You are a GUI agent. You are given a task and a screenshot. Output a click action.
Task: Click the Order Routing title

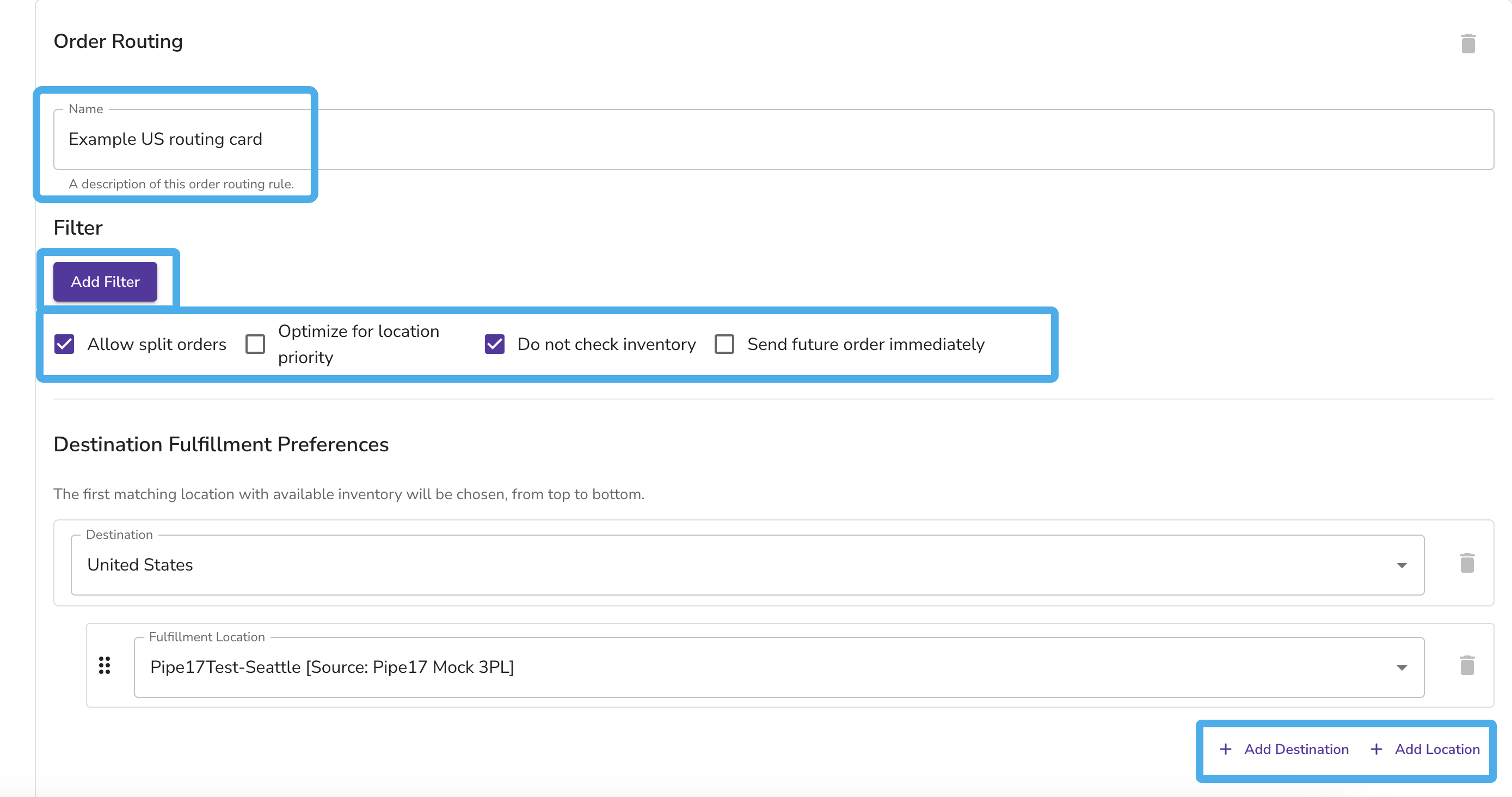[x=118, y=41]
